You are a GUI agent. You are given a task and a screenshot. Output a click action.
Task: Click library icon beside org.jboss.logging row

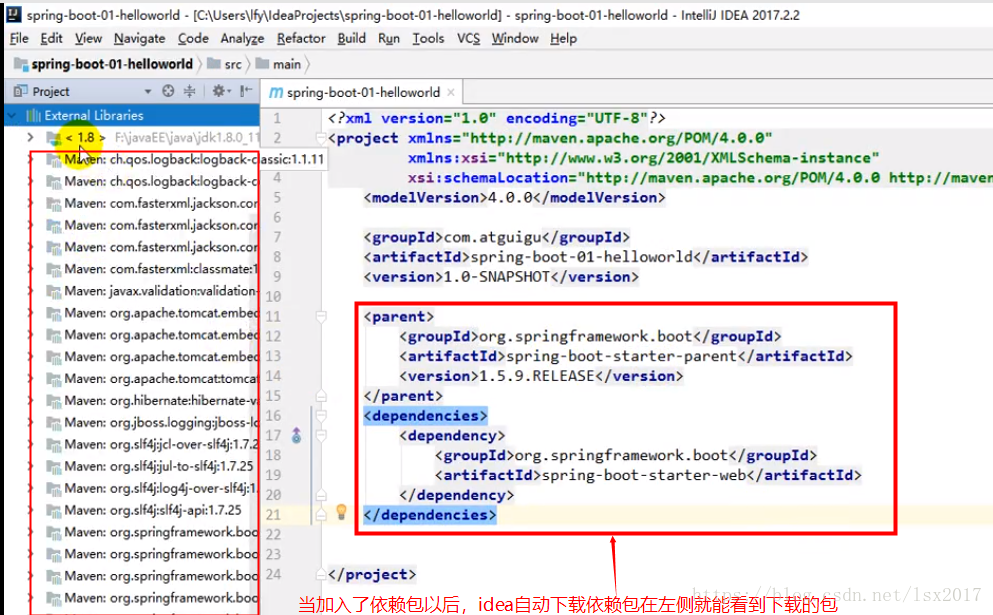(54, 422)
